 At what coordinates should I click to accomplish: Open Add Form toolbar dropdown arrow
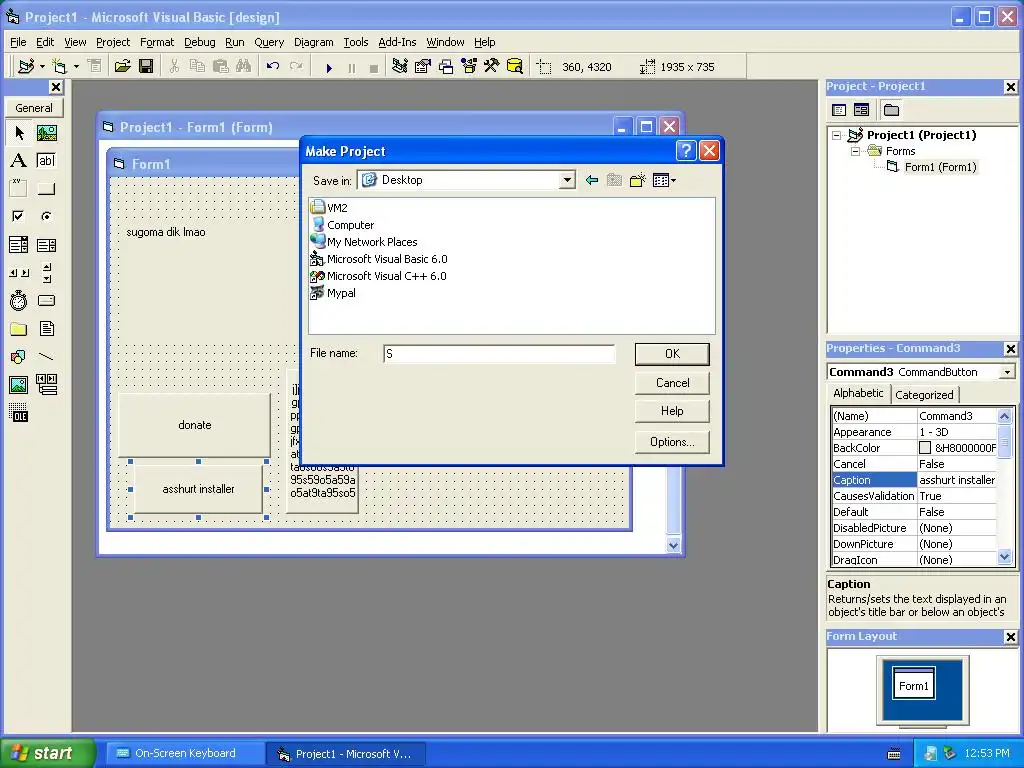(76, 67)
